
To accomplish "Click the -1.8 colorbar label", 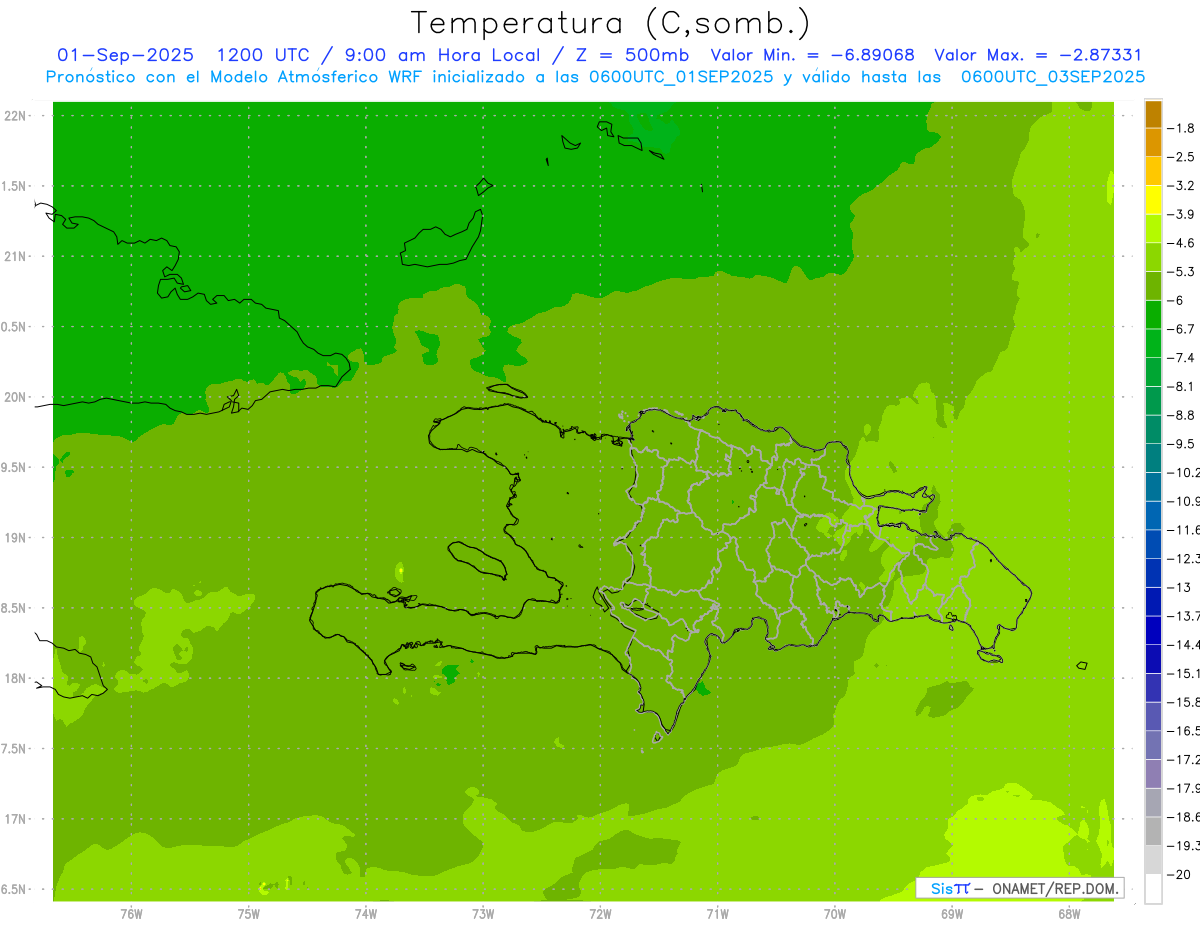I will [x=1181, y=128].
